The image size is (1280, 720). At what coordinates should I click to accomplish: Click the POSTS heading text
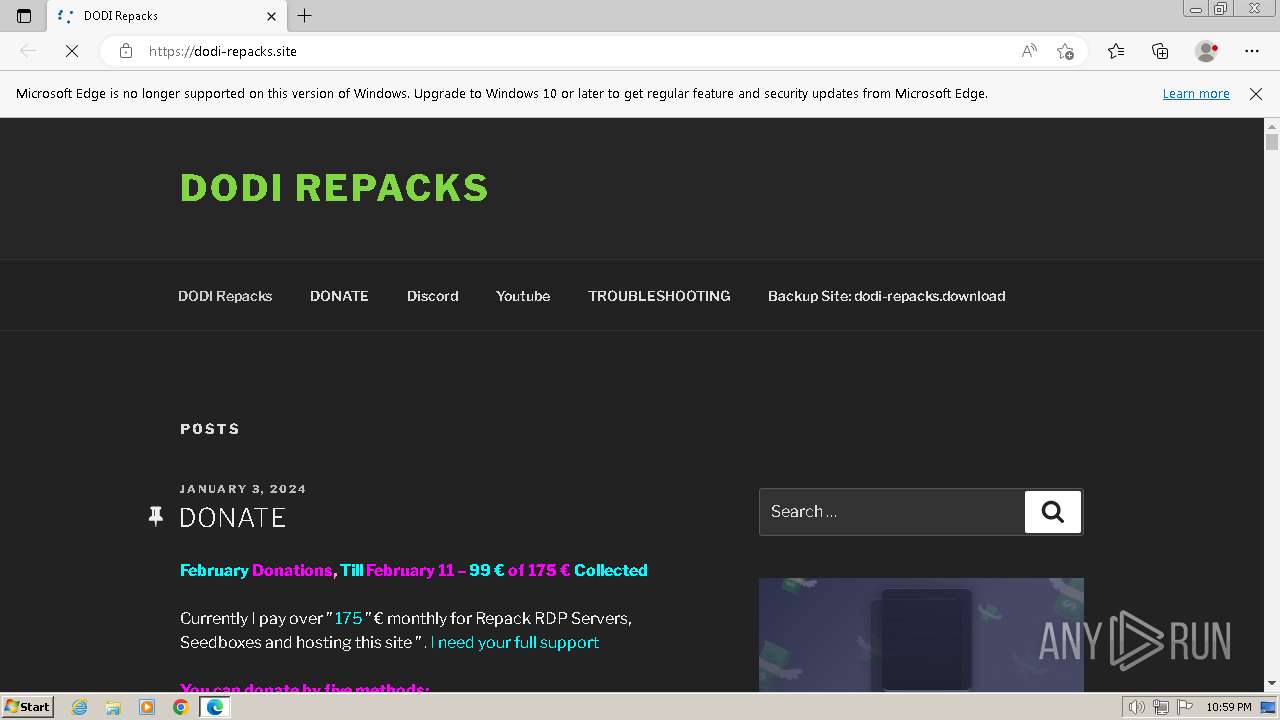point(210,429)
